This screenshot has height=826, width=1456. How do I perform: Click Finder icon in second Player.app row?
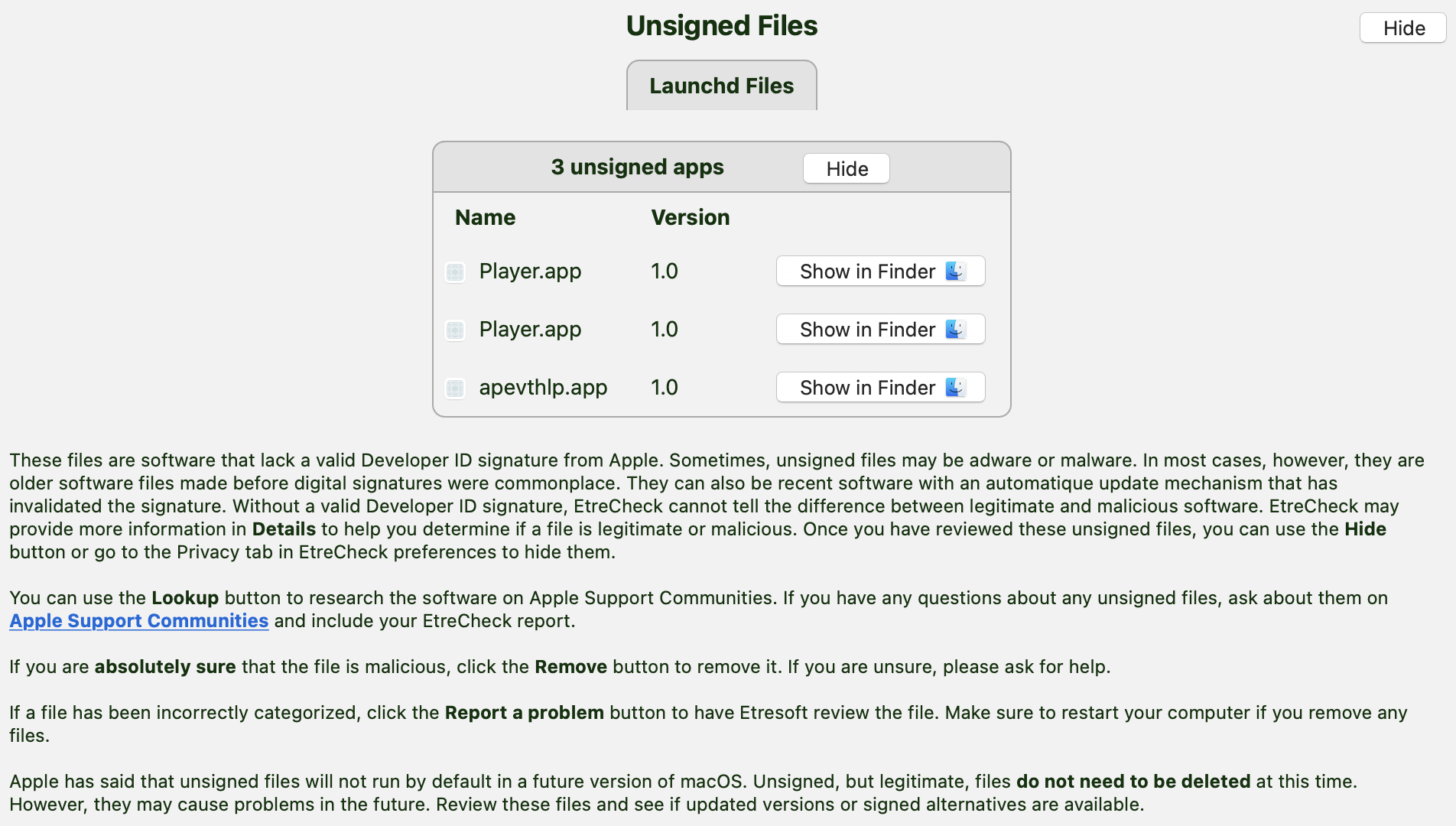(956, 329)
